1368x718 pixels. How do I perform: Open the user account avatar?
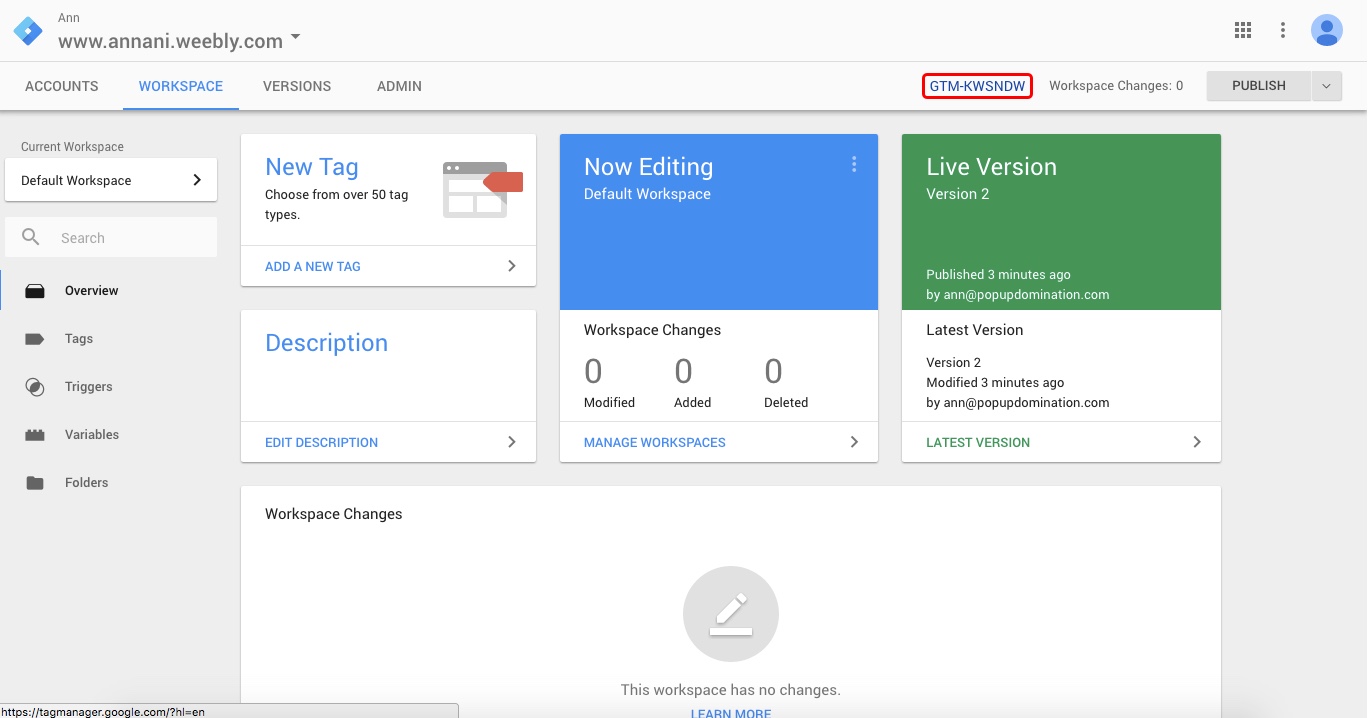(1327, 30)
